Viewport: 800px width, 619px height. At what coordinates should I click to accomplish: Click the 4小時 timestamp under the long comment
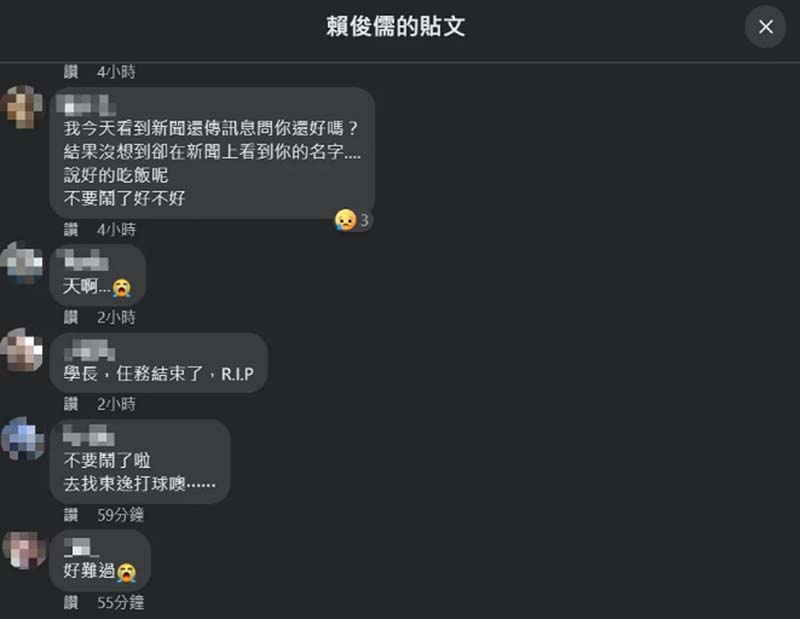[116, 230]
